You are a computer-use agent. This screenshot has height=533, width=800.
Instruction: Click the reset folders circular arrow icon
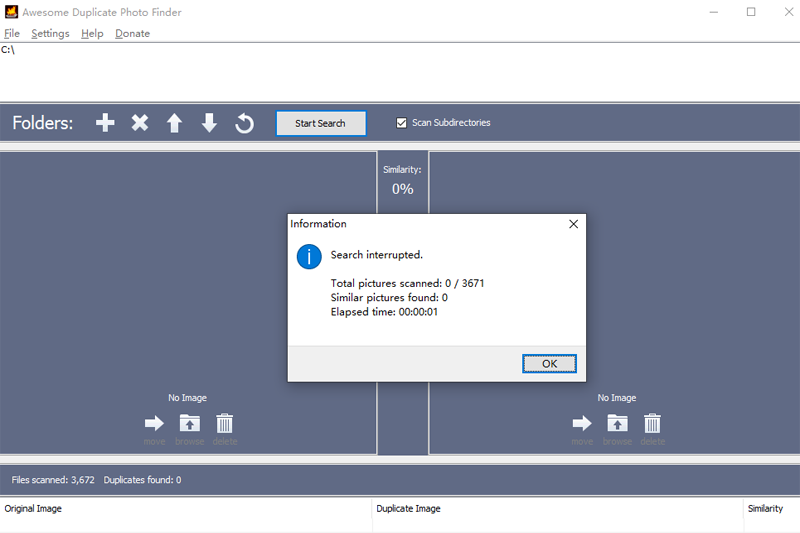(x=244, y=123)
